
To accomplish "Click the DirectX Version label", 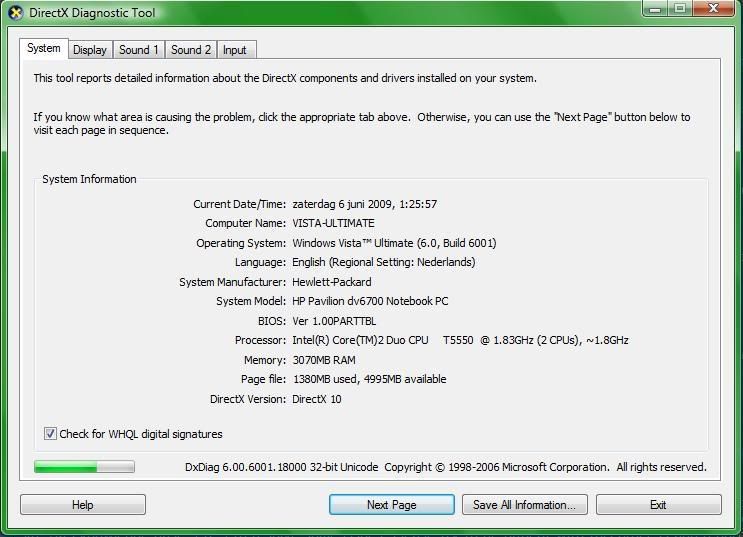I will [248, 399].
